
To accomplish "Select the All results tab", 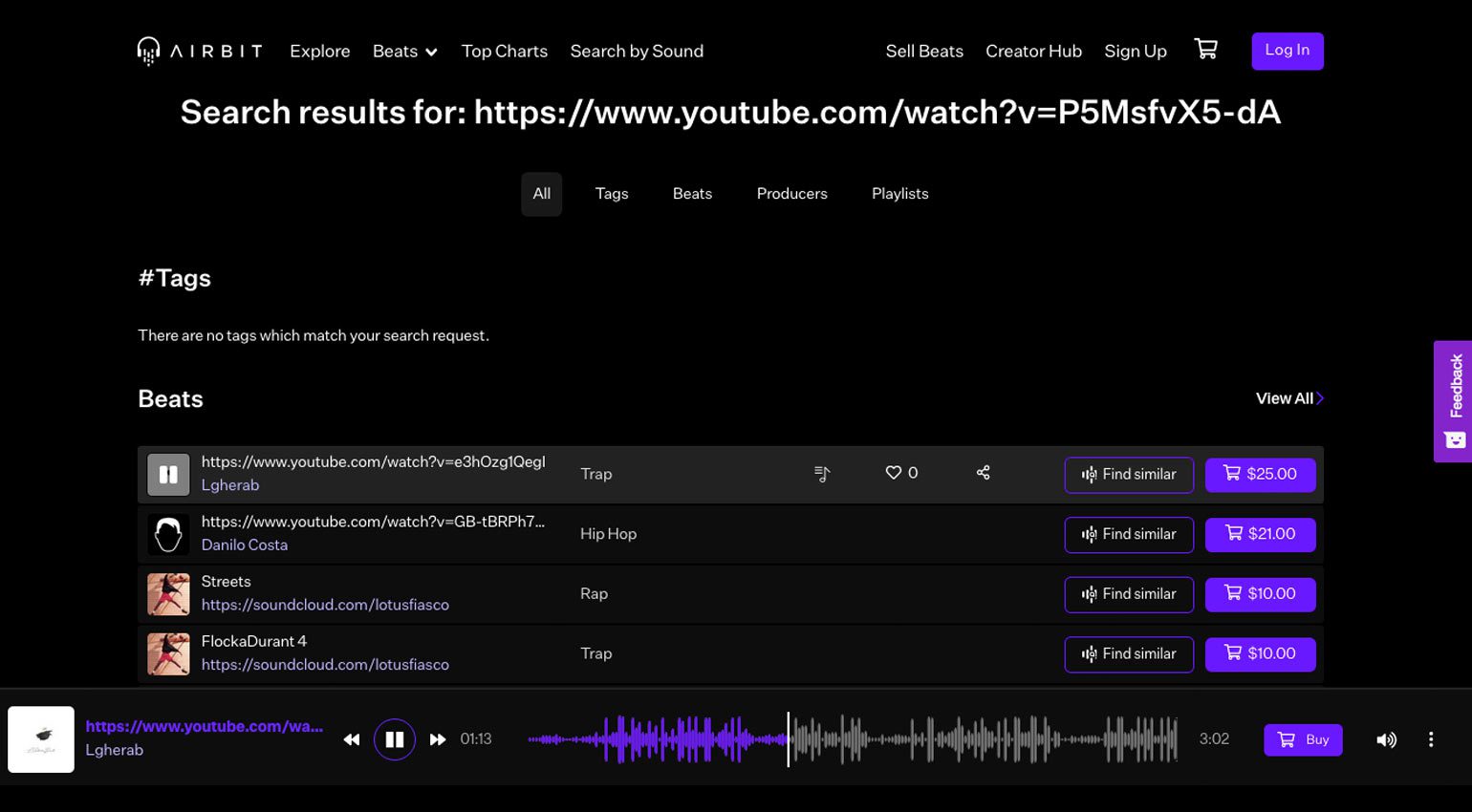I will pos(542,194).
